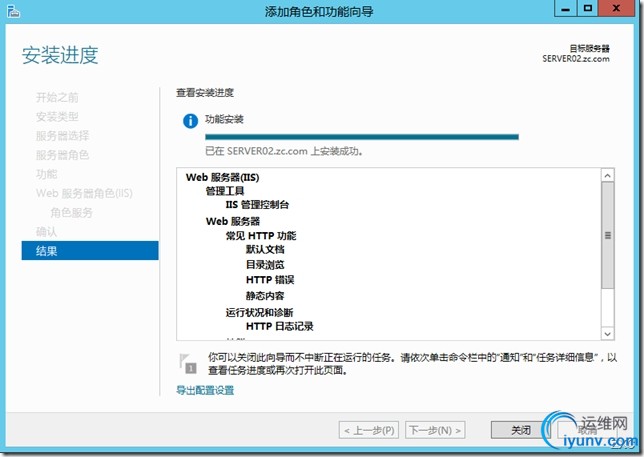
Task: Click the Web 服务器(IIS) root item
Action: click(x=222, y=177)
